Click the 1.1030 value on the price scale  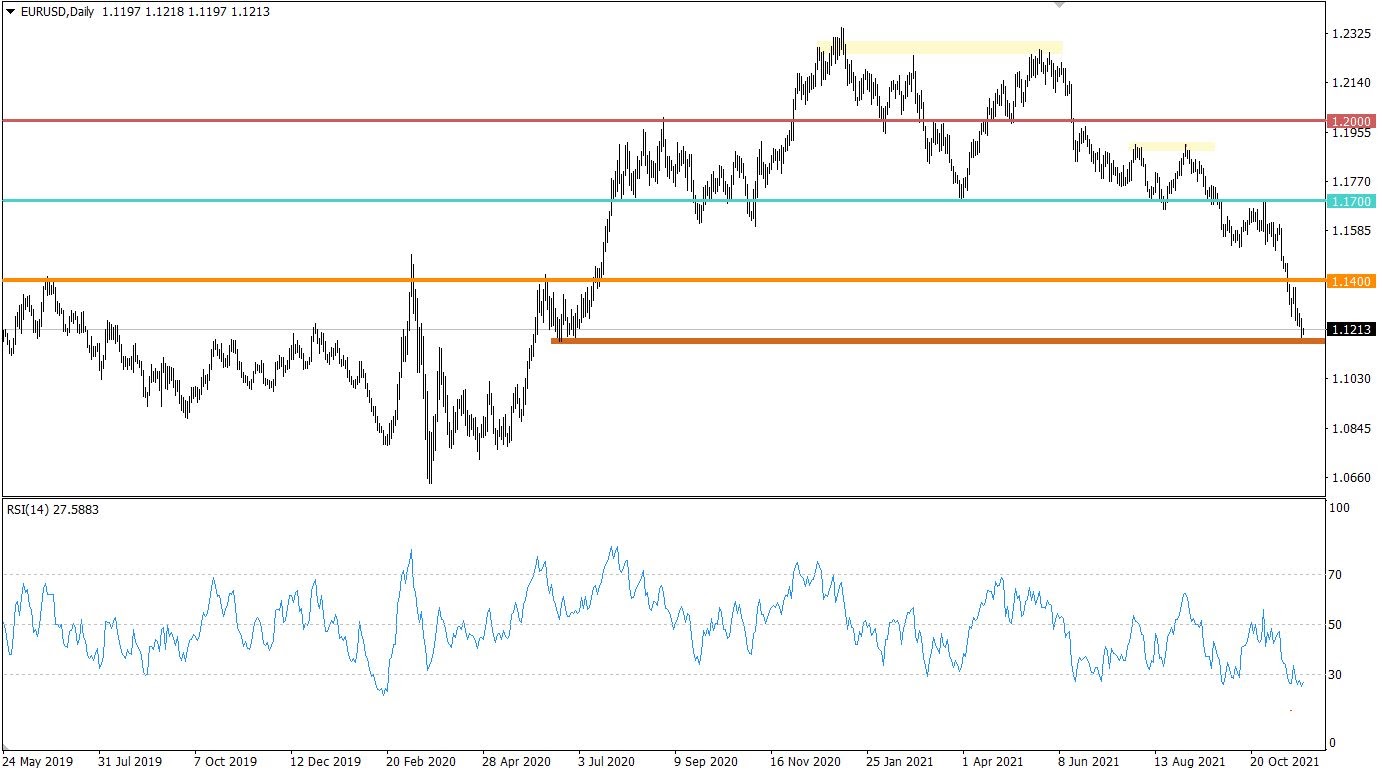click(1350, 379)
